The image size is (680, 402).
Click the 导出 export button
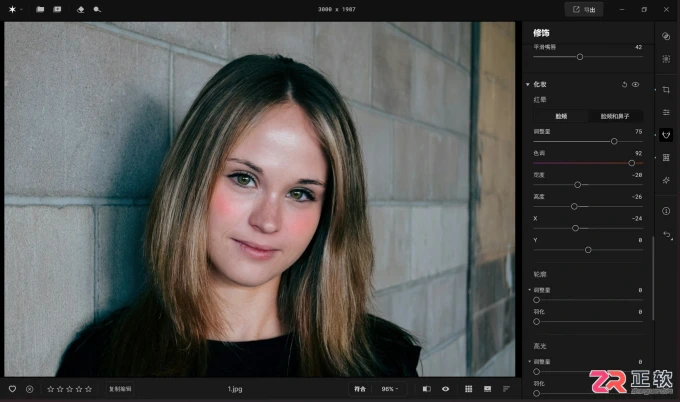tap(584, 10)
